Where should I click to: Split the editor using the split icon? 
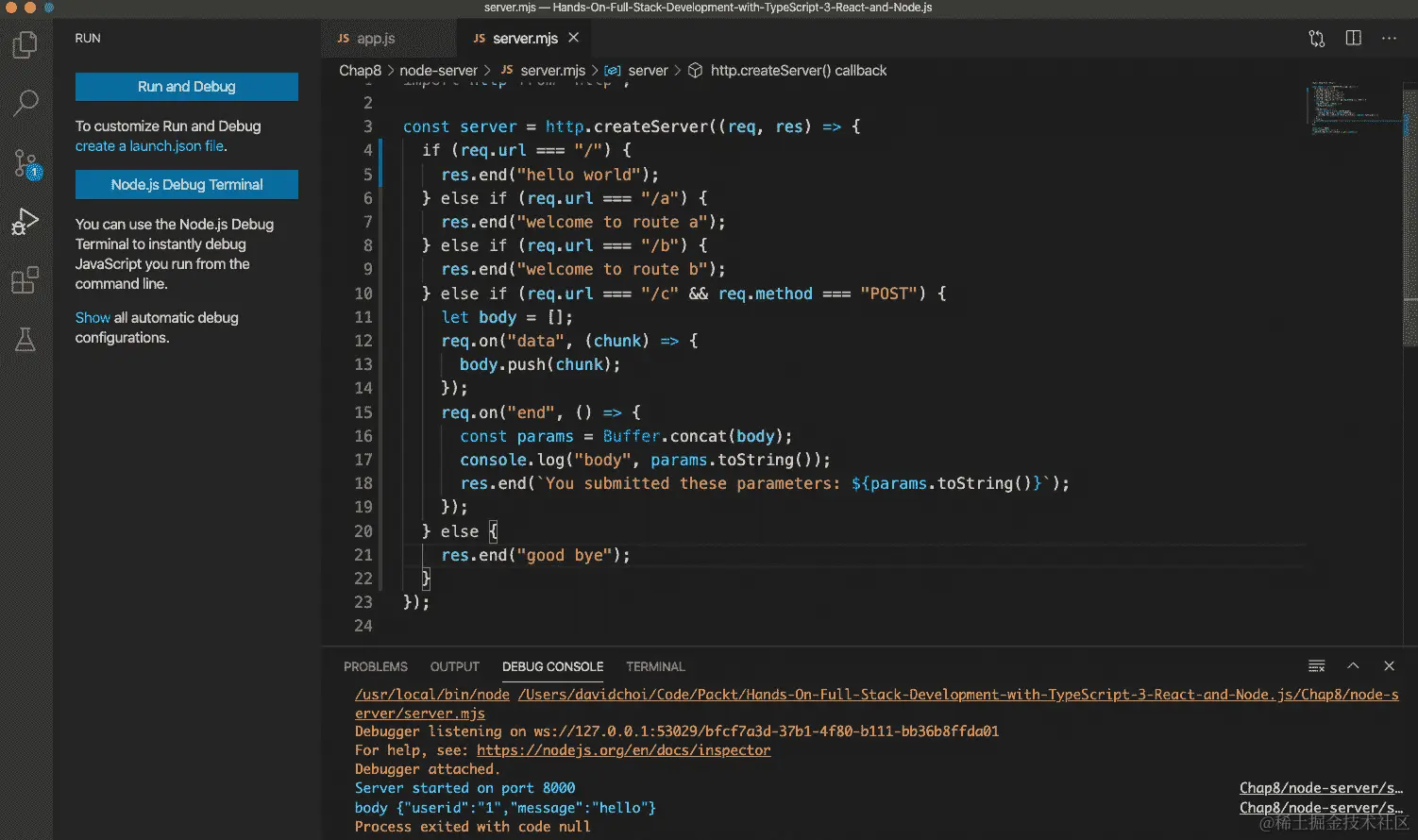(x=1353, y=38)
